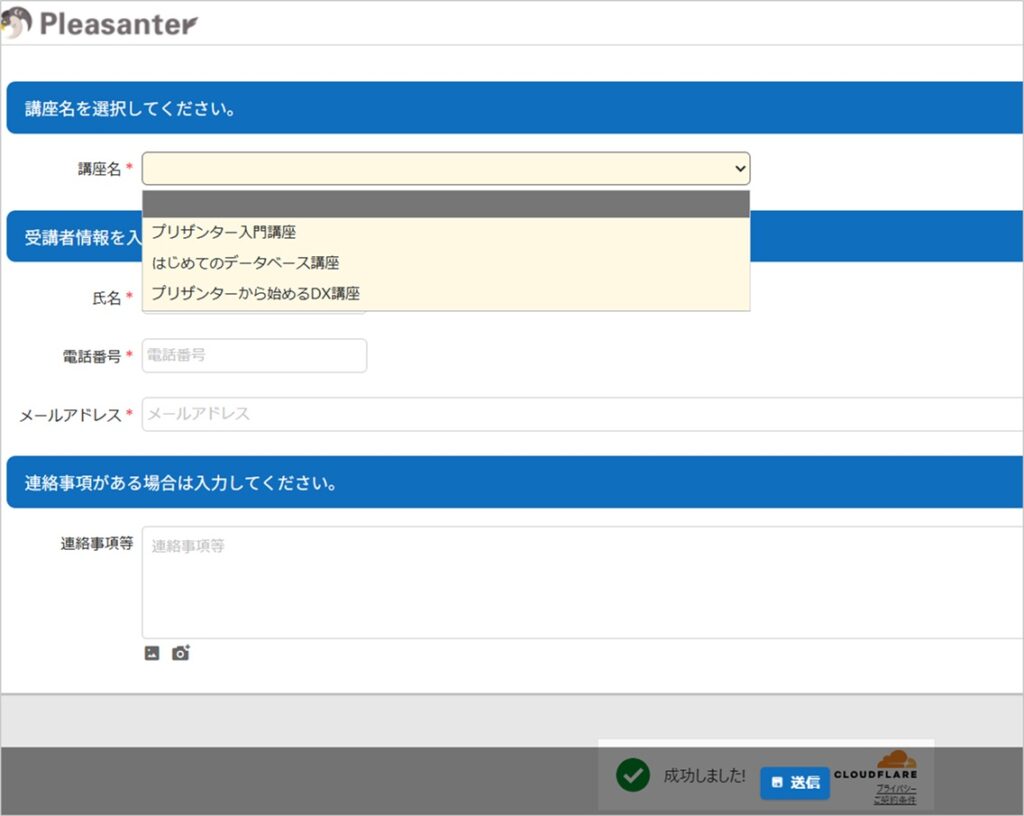1024x816 pixels.
Task: Select the blank highlighted option in list
Action: 446,204
